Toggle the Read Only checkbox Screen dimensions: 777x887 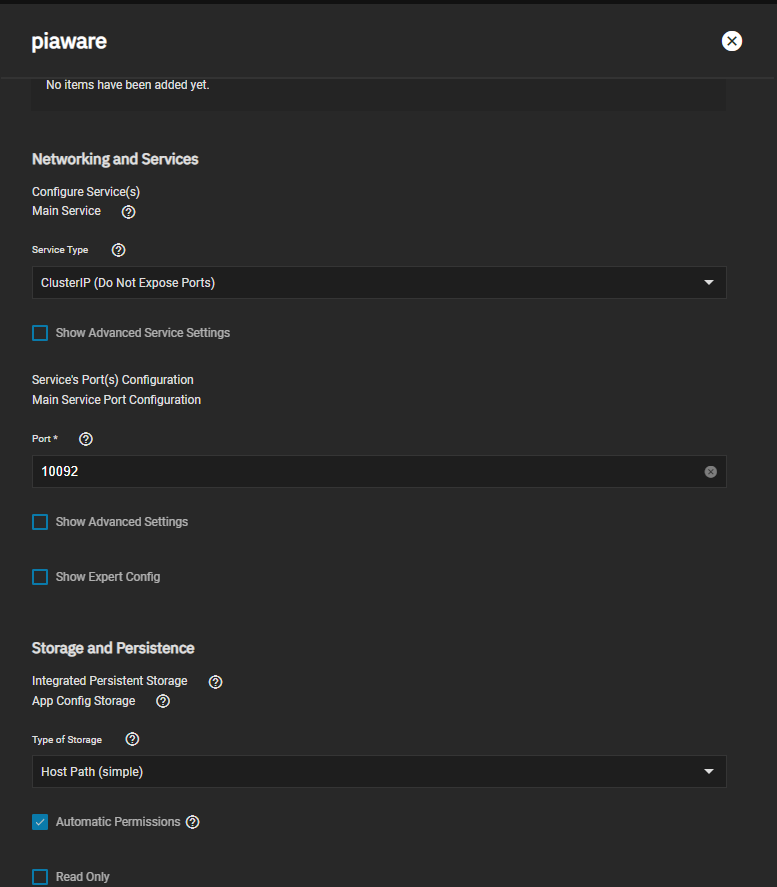coord(40,877)
